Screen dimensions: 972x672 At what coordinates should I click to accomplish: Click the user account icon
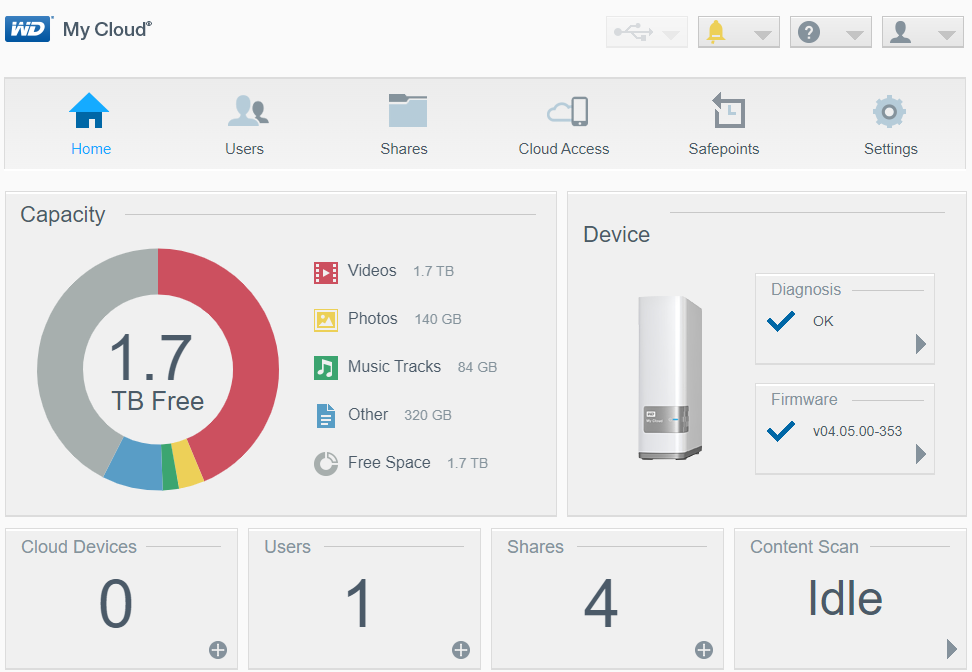click(900, 32)
